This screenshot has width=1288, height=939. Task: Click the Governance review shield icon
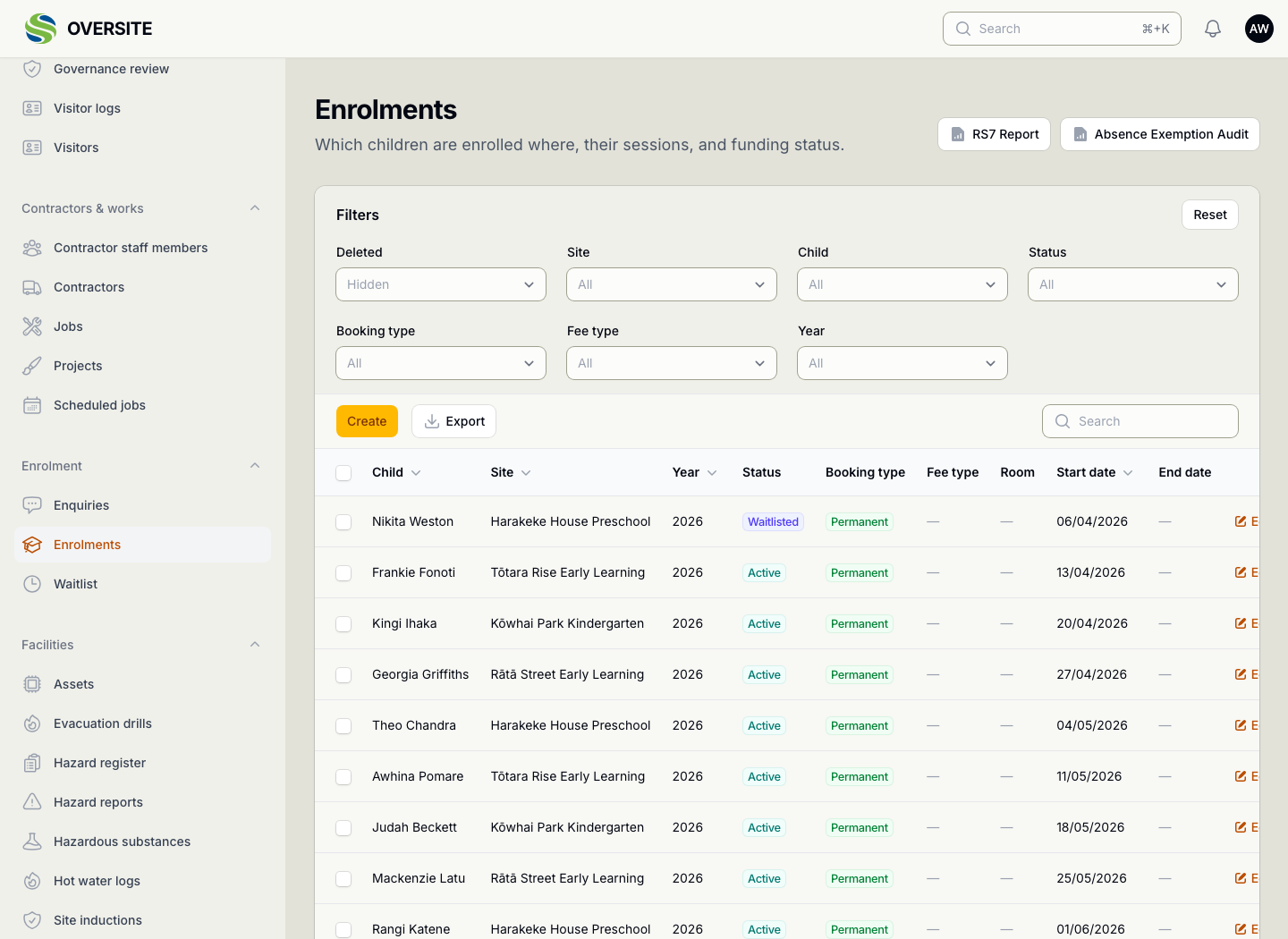[32, 69]
